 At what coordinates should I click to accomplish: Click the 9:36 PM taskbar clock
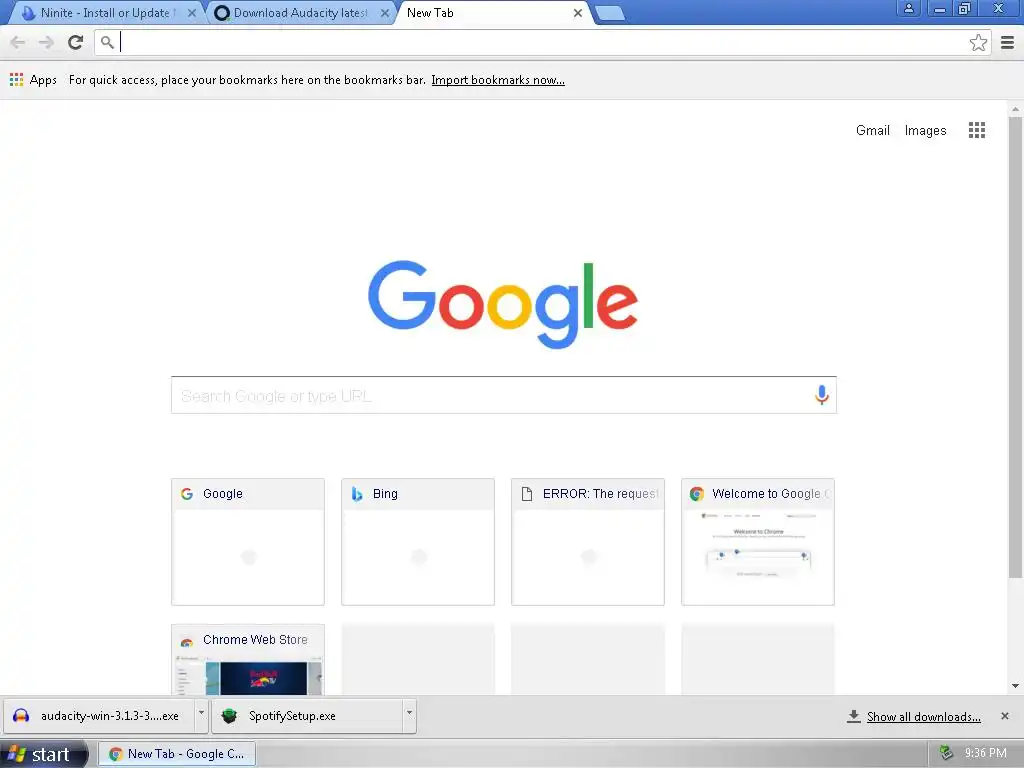click(985, 753)
